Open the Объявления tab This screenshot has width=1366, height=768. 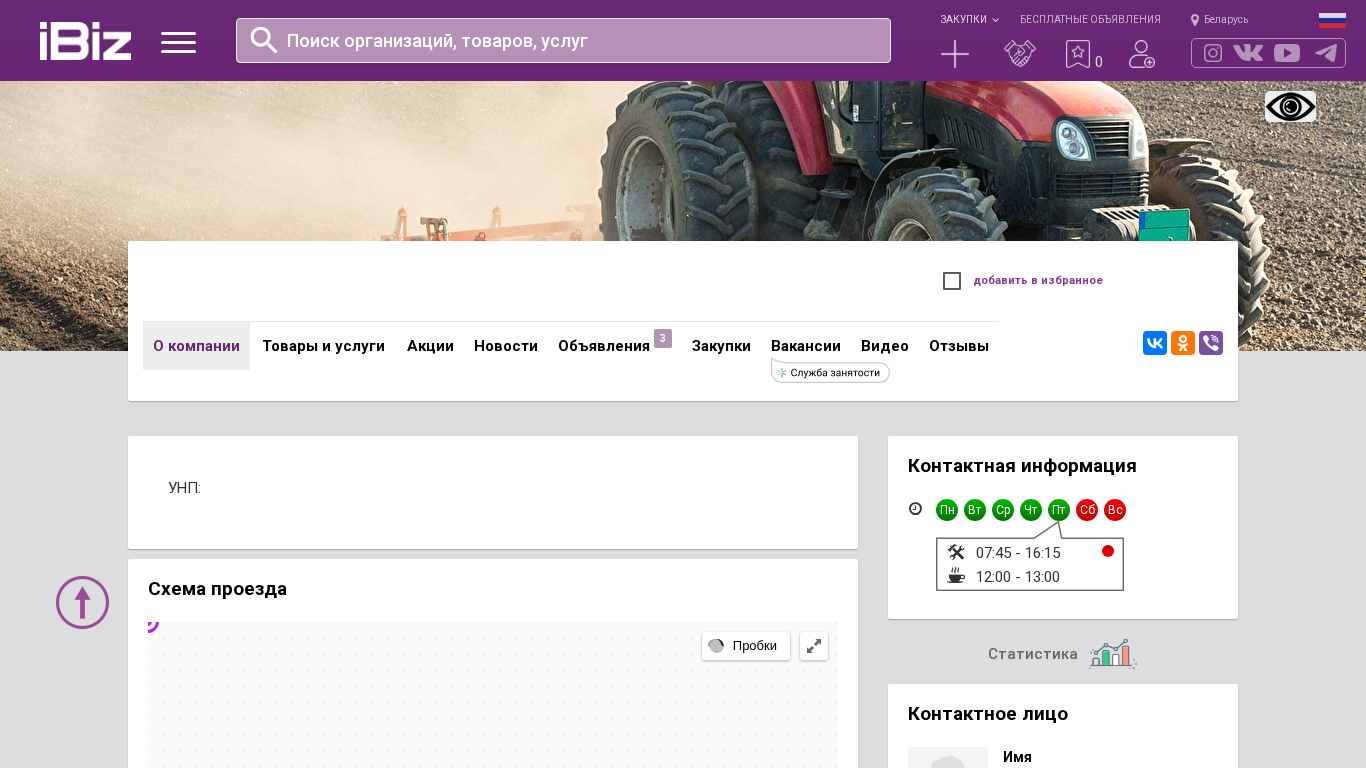(x=604, y=346)
